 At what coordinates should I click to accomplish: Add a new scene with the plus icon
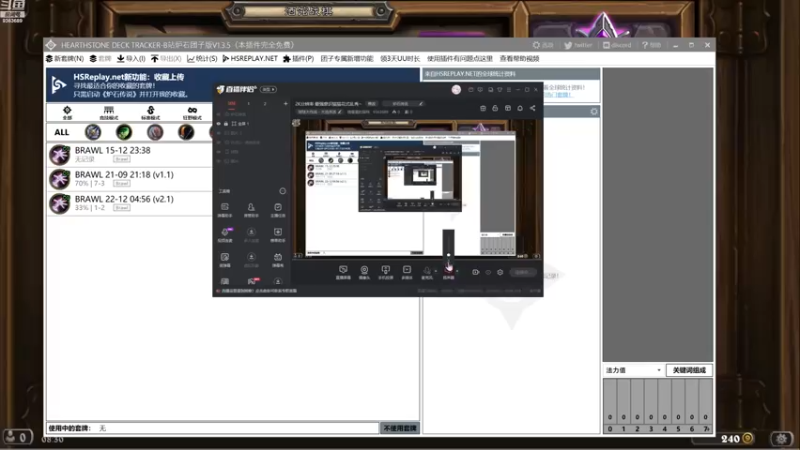286,104
